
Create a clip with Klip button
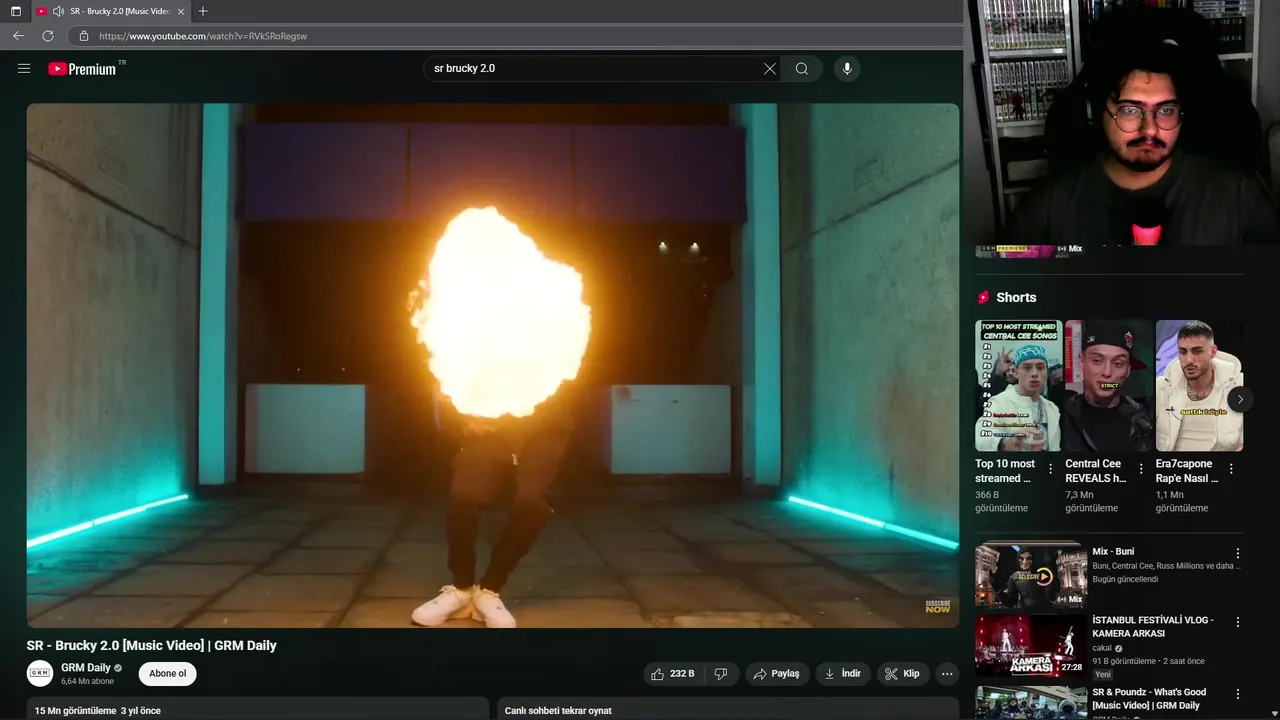pyautogui.click(x=903, y=674)
